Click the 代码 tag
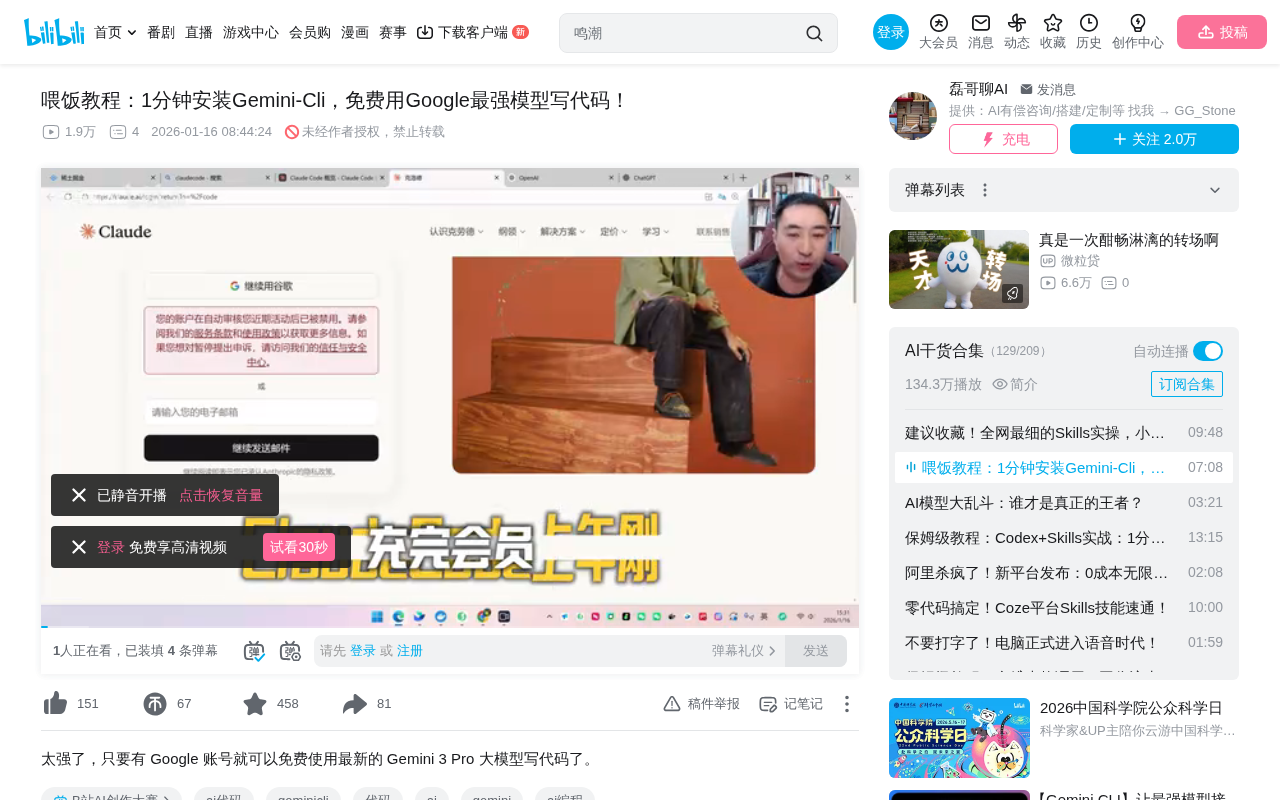The height and width of the screenshot is (800, 1280). pos(378,797)
